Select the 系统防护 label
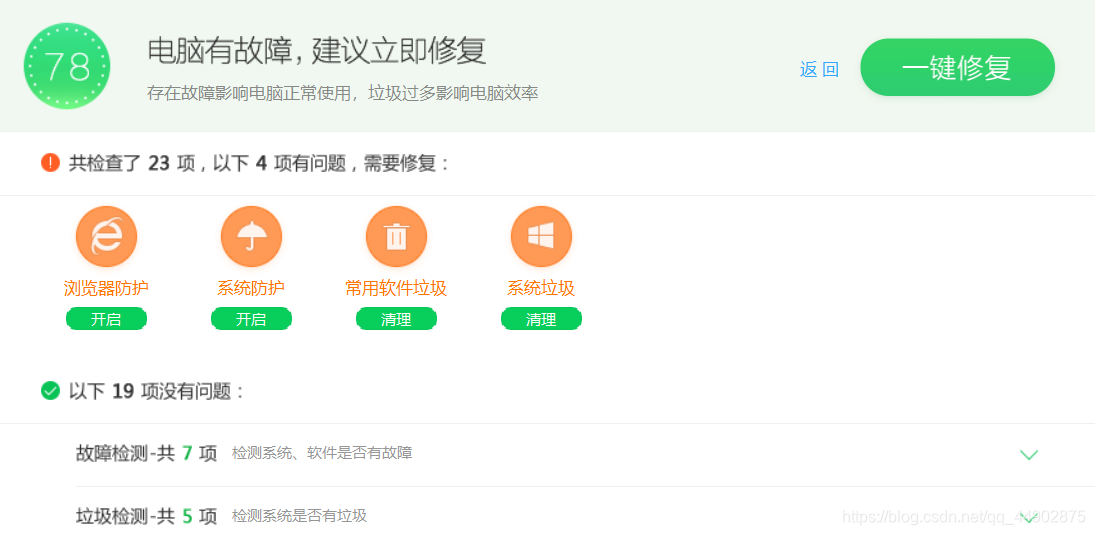Viewport: 1095px width, 535px height. (251, 288)
